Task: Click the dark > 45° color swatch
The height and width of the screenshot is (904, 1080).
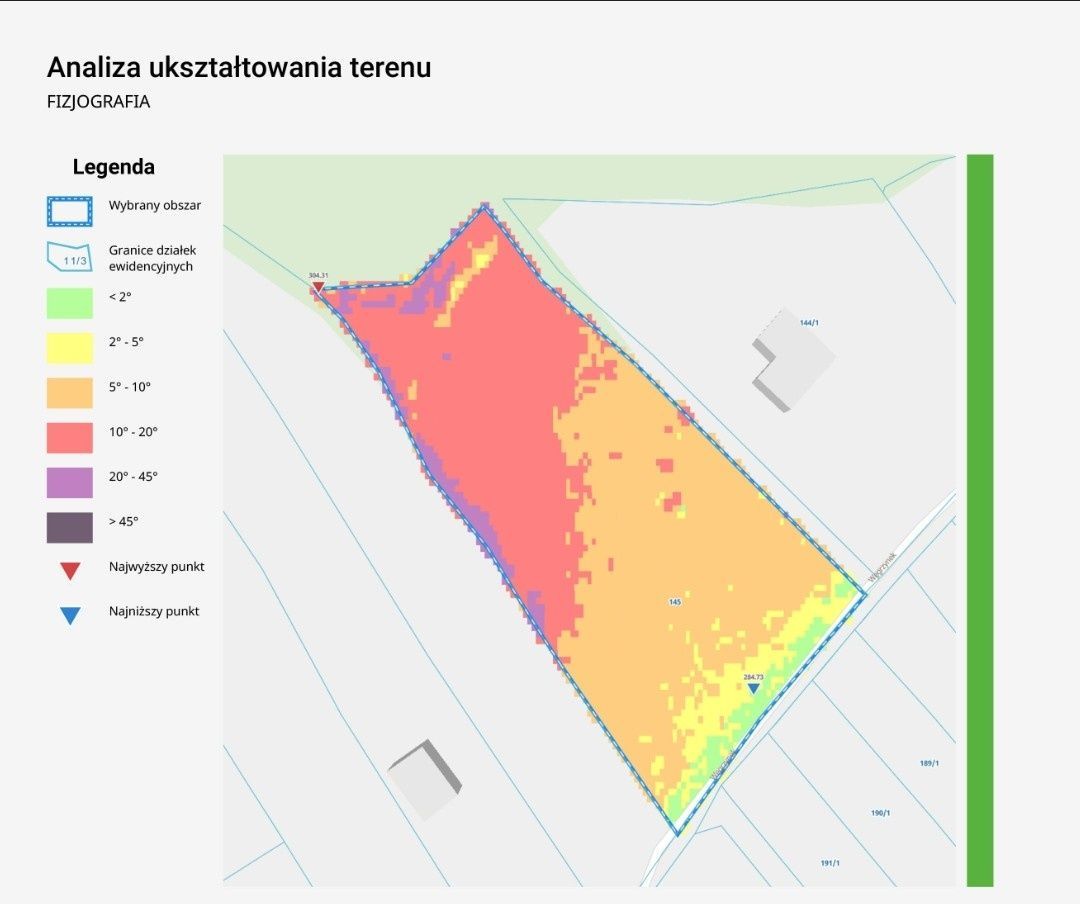Action: (x=69, y=521)
